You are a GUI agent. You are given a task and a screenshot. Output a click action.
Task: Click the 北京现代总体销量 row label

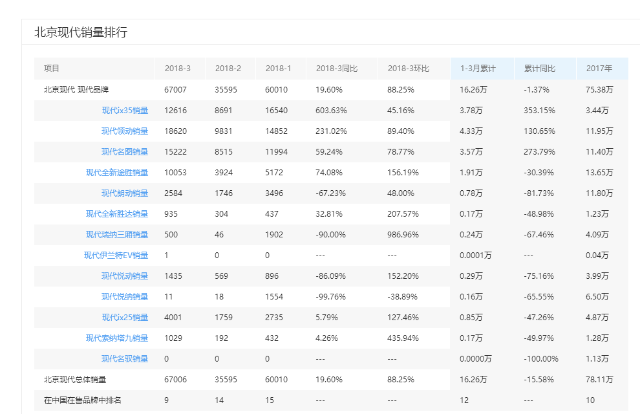(x=75, y=379)
